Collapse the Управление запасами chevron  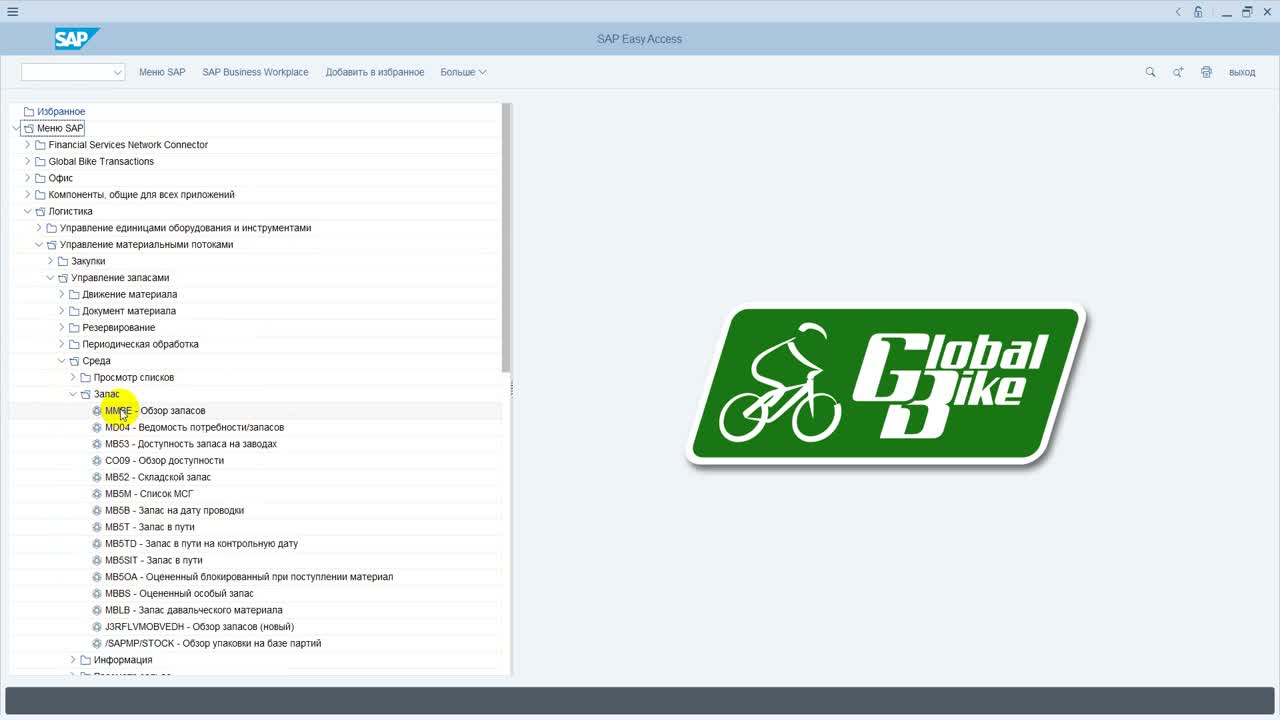(50, 278)
